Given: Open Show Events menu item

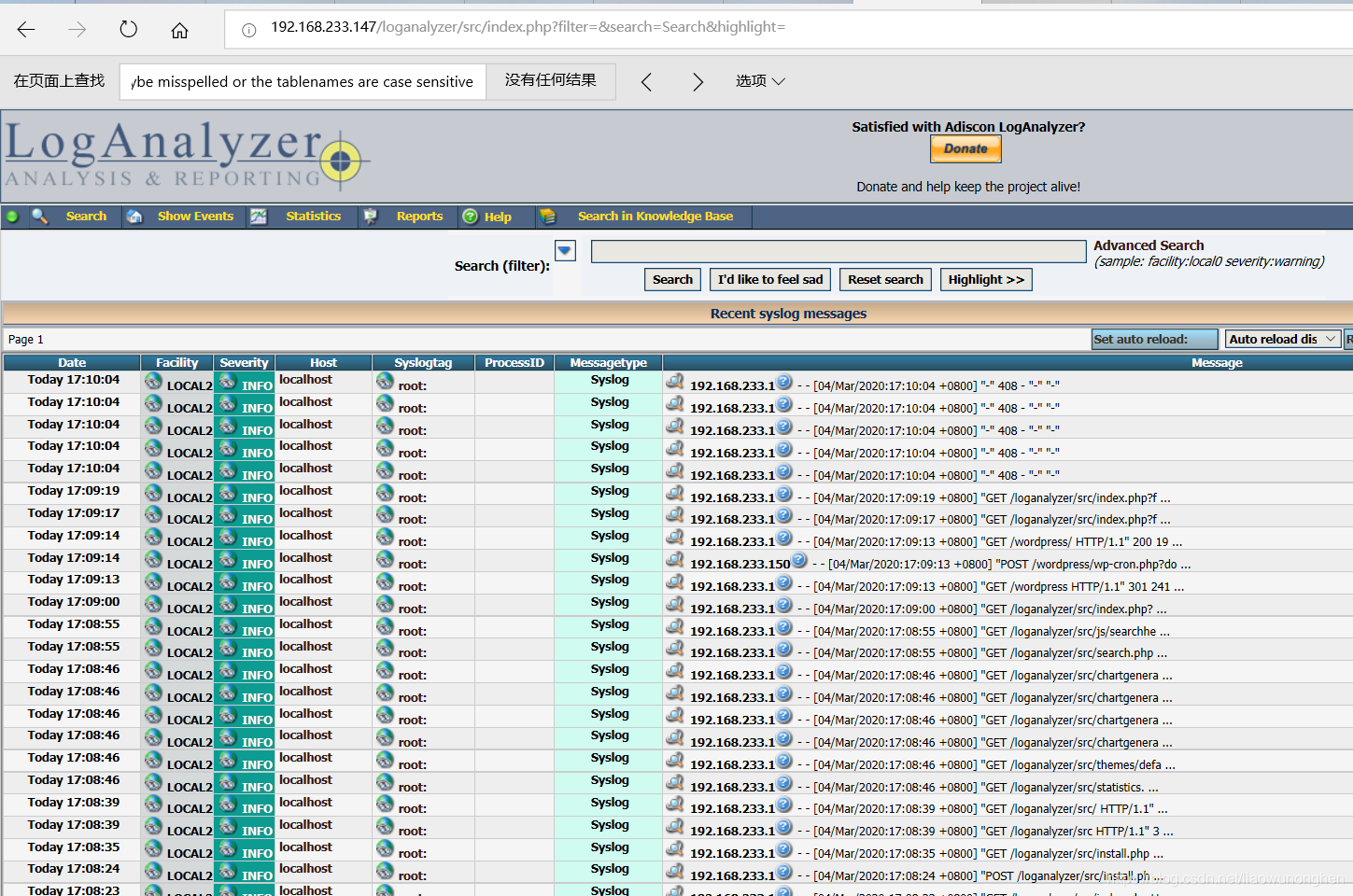Looking at the screenshot, I should pos(195,217).
